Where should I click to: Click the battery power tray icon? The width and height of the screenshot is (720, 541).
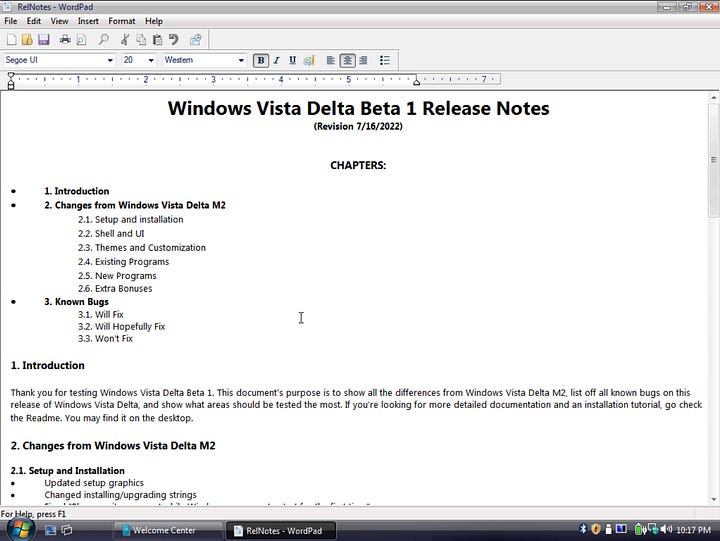tap(640, 530)
